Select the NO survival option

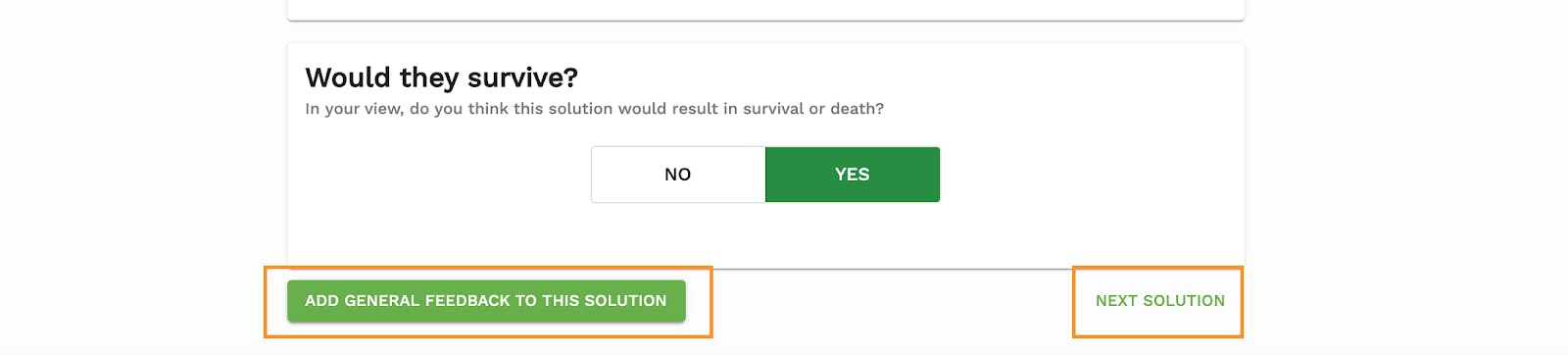[678, 175]
